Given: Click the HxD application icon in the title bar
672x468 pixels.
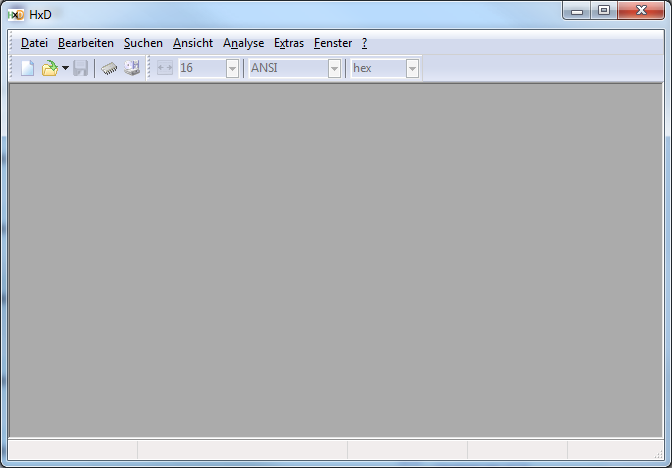Looking at the screenshot, I should [x=16, y=14].
